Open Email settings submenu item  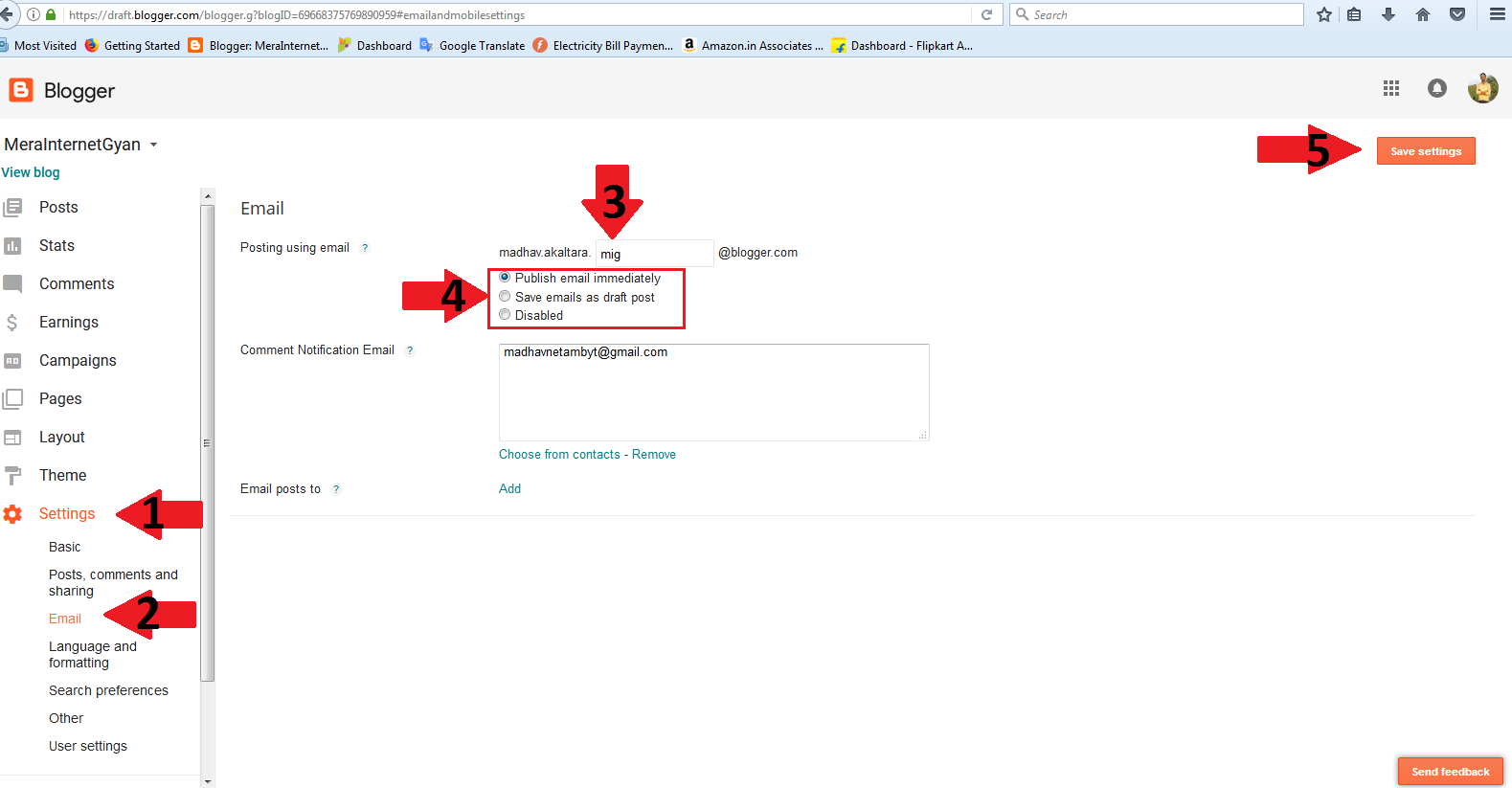(x=65, y=619)
